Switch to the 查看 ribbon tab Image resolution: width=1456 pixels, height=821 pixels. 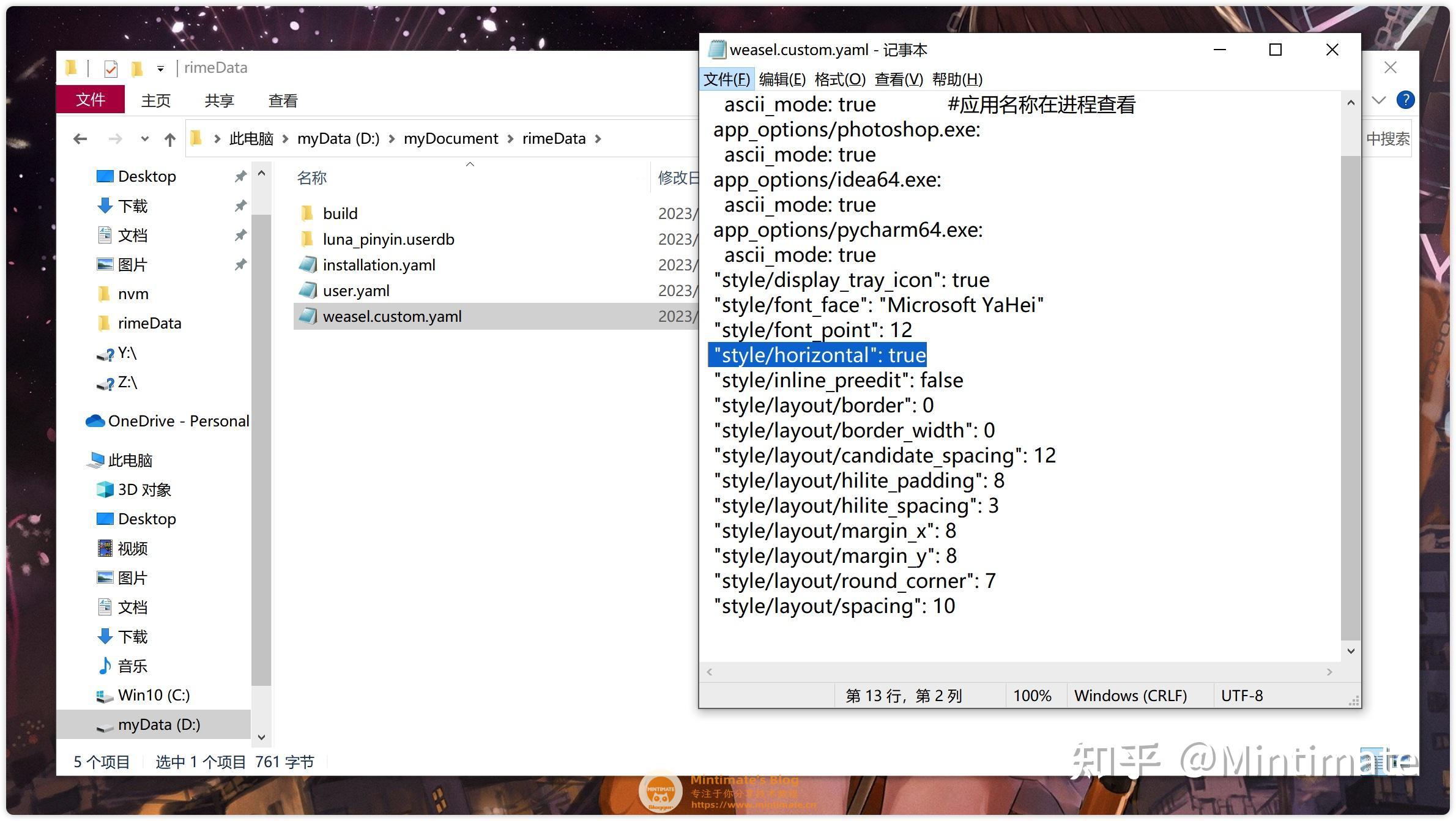[283, 100]
